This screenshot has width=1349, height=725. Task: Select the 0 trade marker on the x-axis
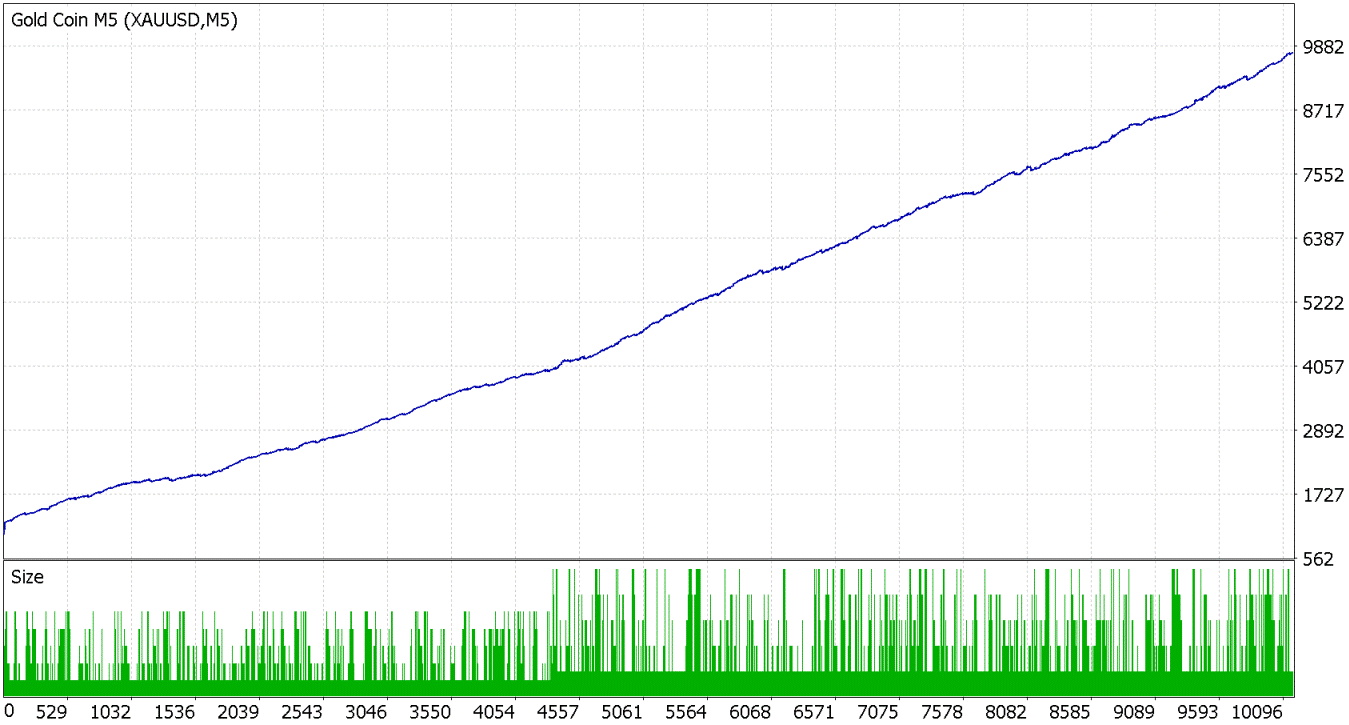point(10,712)
